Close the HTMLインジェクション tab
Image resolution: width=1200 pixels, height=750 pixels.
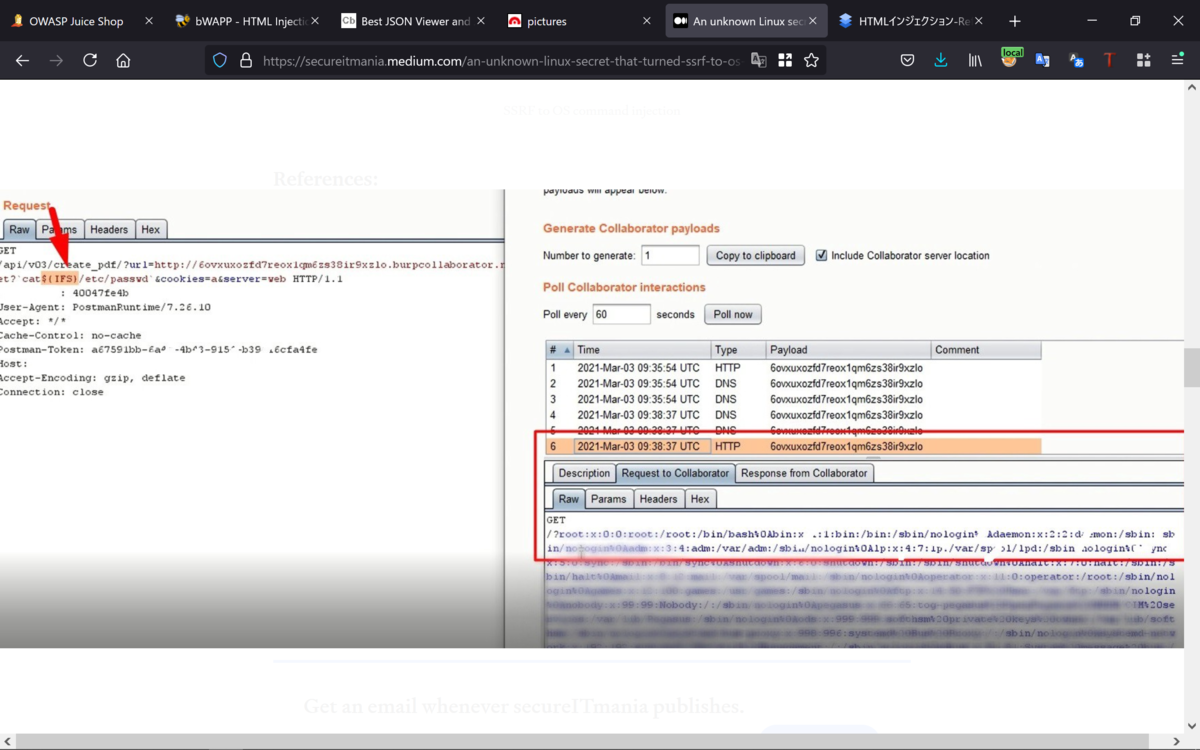pos(977,21)
